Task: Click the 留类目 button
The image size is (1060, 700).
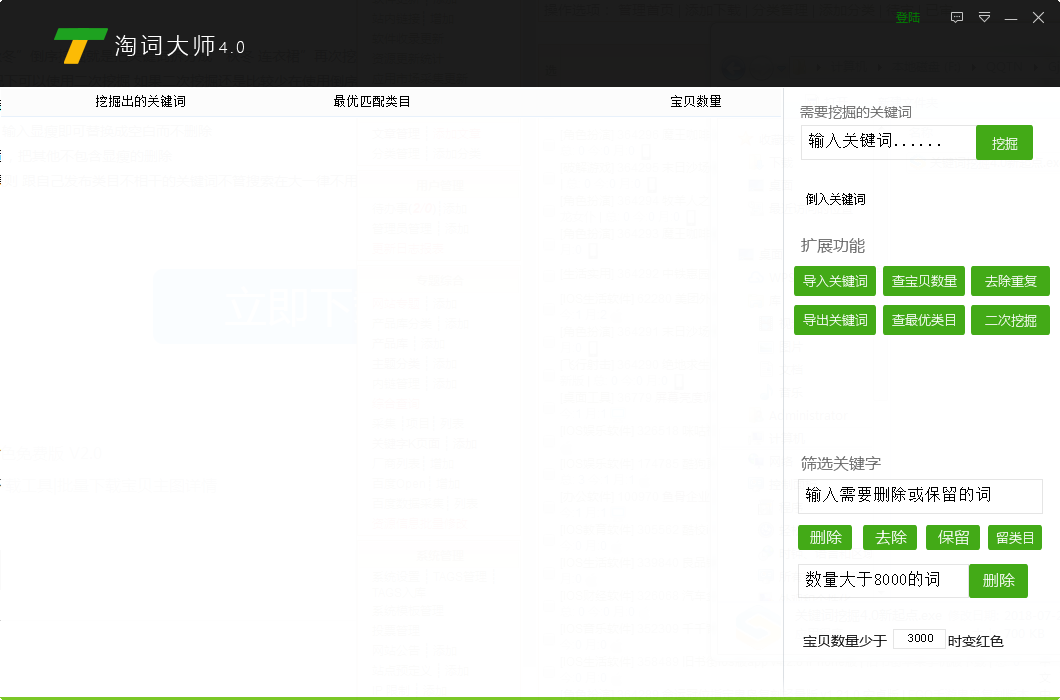Action: pos(1015,538)
